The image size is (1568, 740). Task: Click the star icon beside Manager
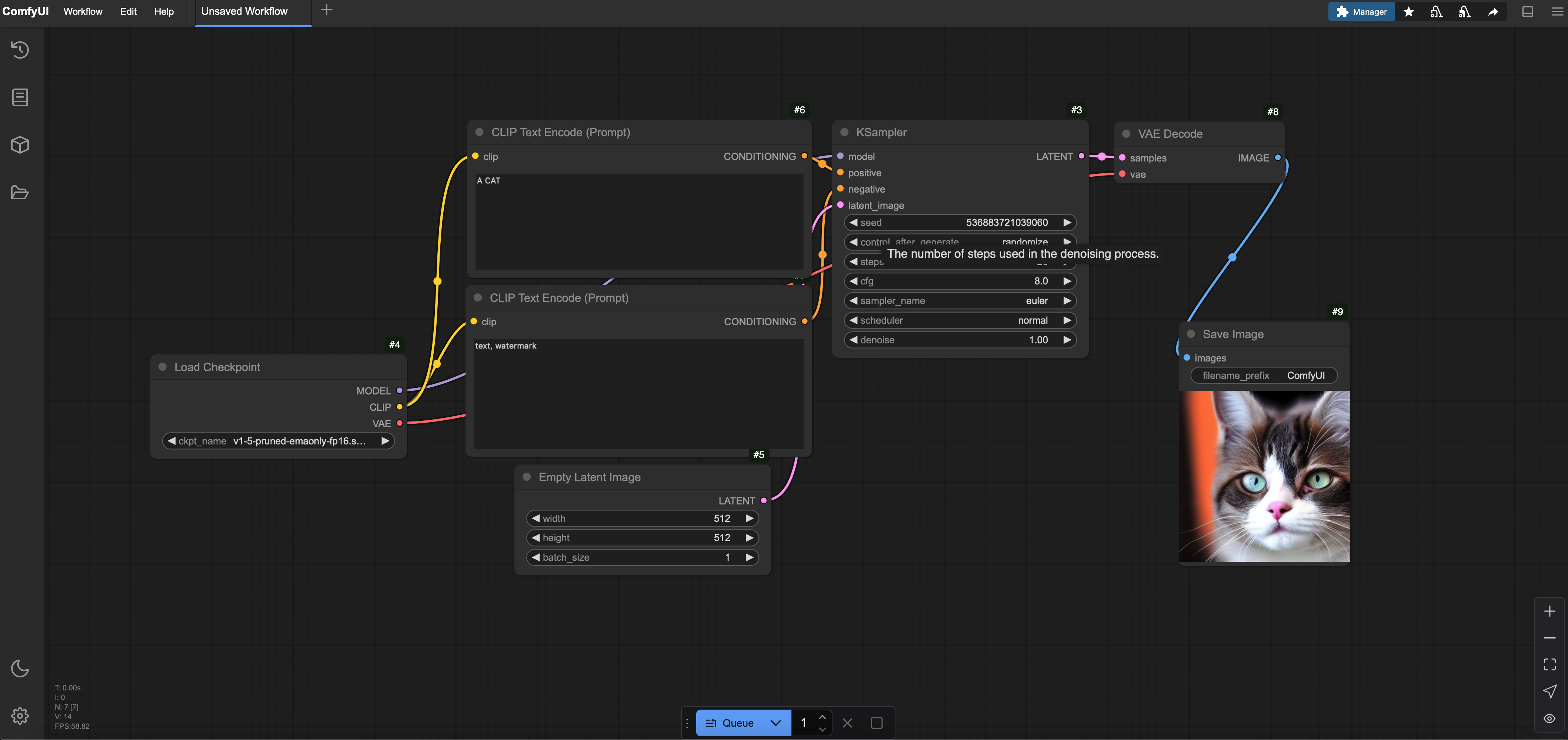[x=1408, y=11]
